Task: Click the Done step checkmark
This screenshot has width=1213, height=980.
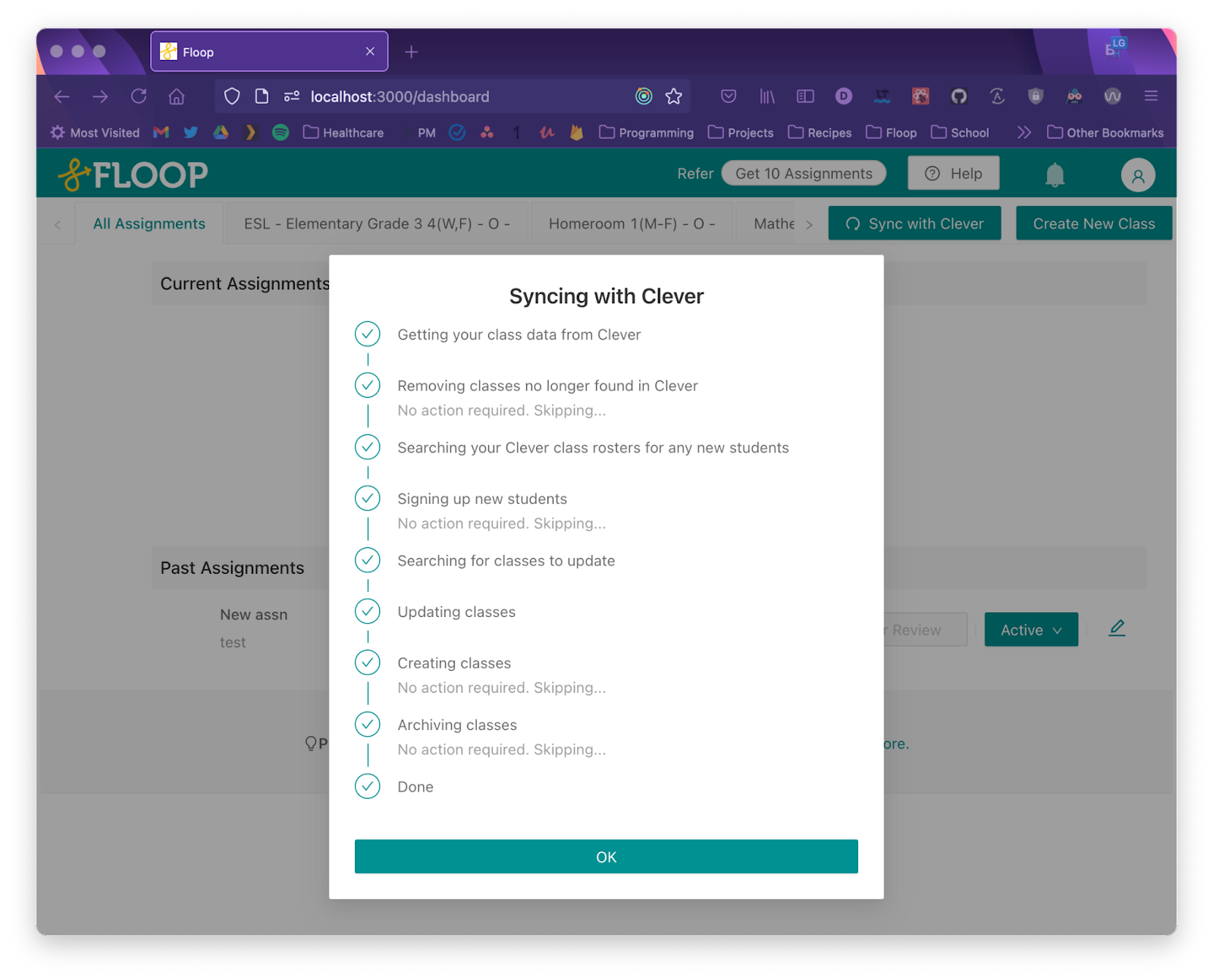Action: coord(367,786)
